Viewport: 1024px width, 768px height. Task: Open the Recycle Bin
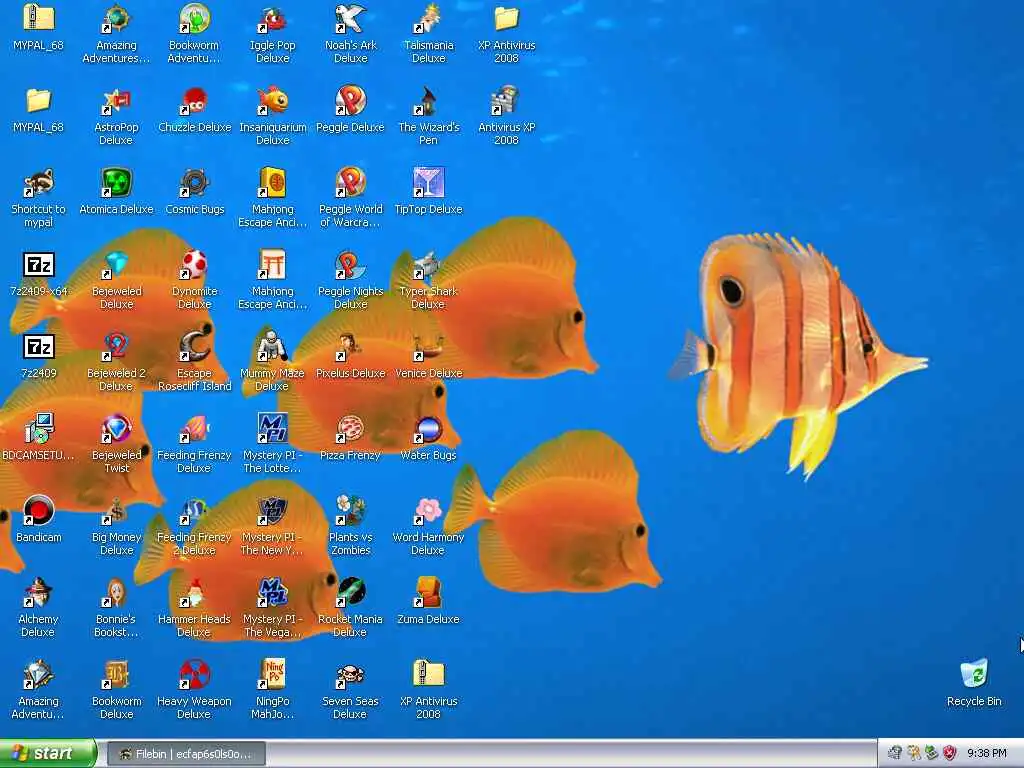974,683
